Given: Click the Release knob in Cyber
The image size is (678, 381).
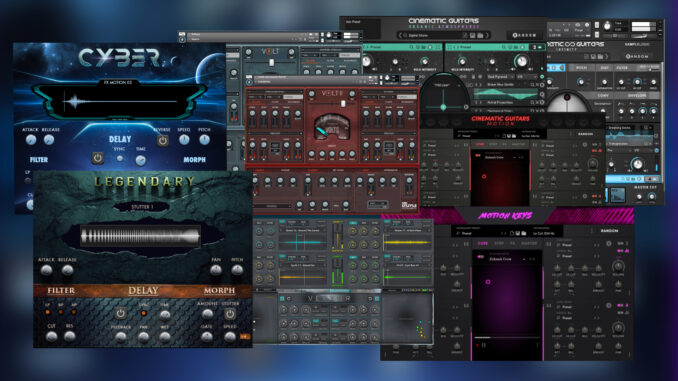Looking at the screenshot, I should [x=49, y=140].
